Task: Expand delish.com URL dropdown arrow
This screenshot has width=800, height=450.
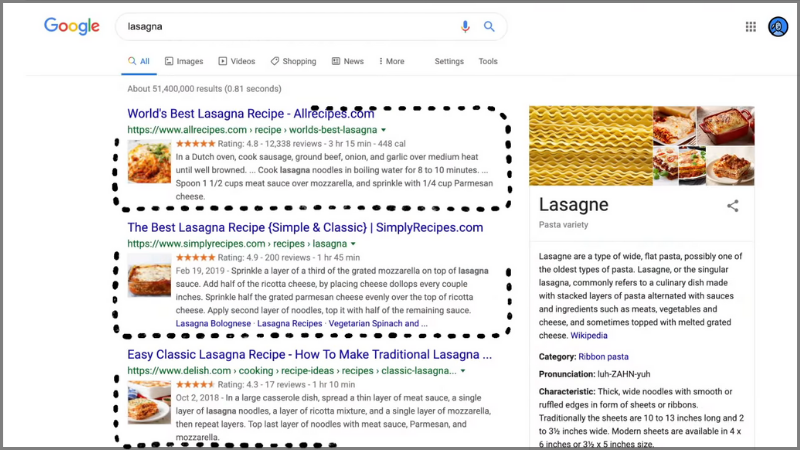Action: pos(463,371)
